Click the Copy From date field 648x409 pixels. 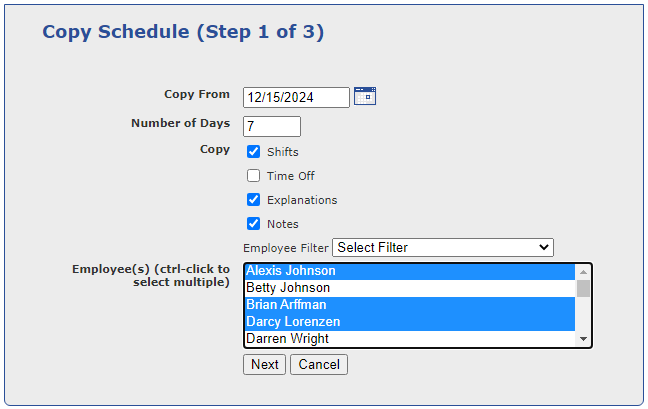pos(296,97)
